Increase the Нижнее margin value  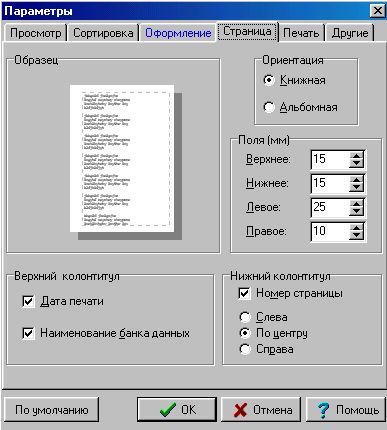tap(356, 179)
